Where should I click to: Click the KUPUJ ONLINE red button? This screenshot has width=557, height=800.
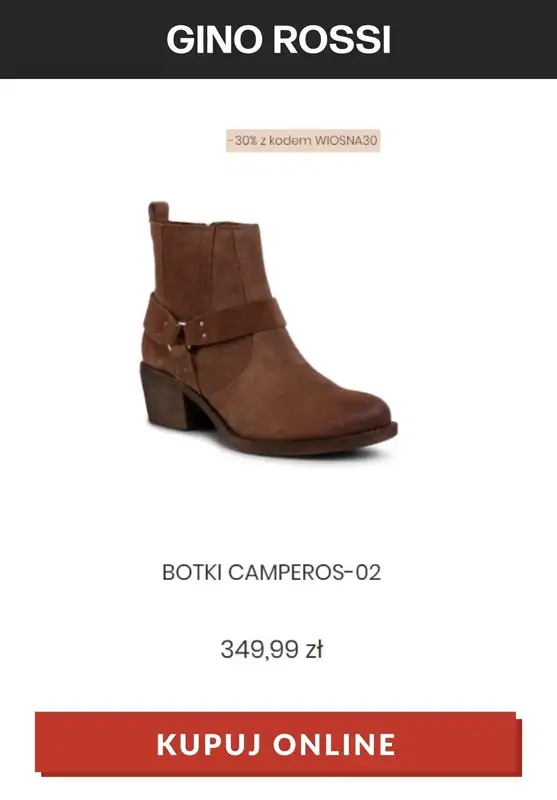[x=278, y=744]
